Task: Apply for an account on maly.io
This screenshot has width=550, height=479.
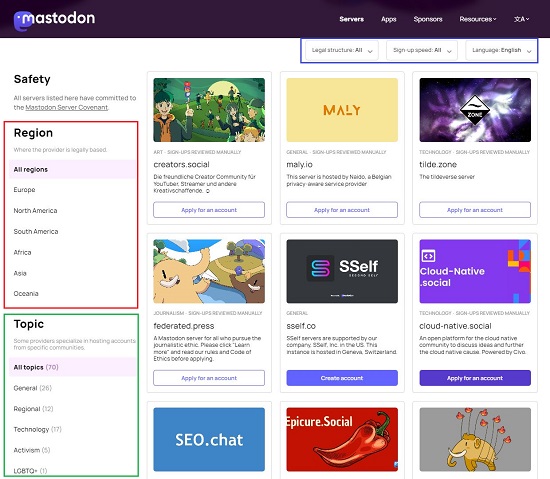Action: [342, 210]
